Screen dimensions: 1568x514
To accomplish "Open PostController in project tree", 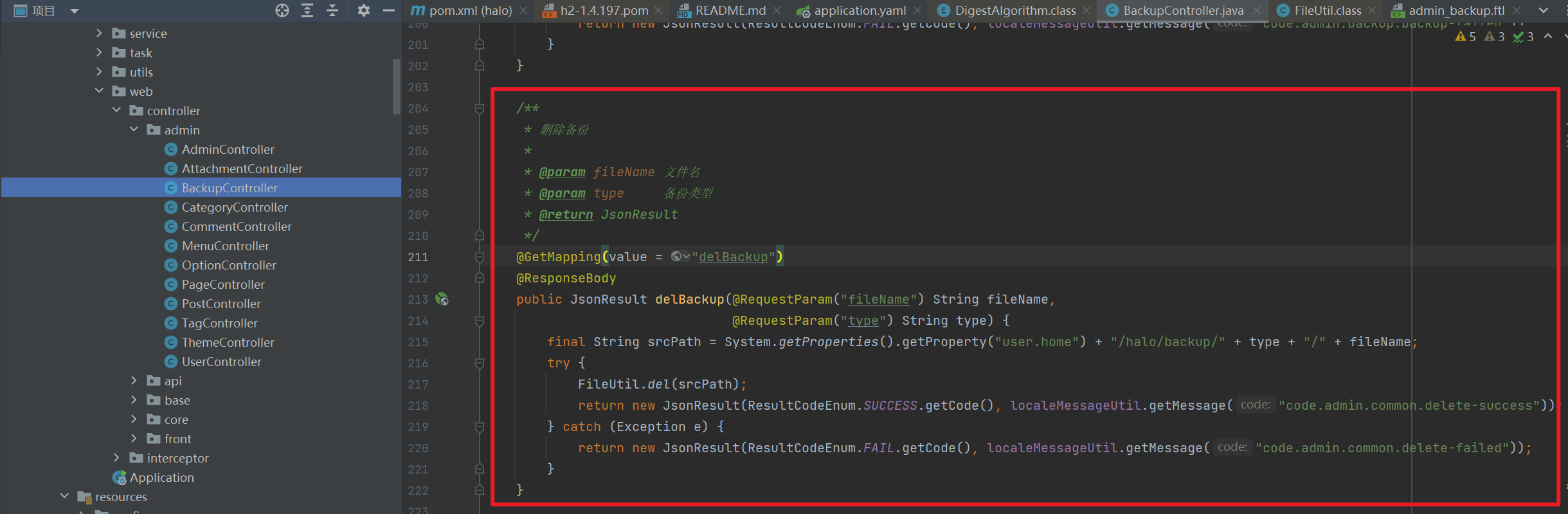I will click(221, 304).
